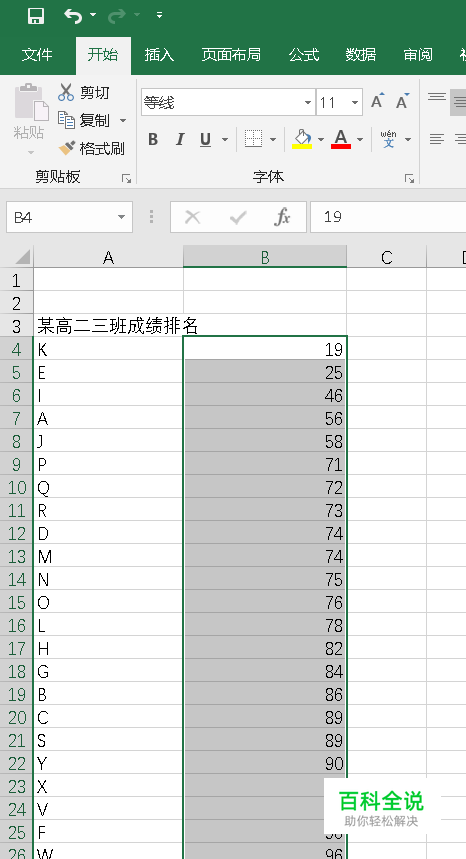
Task: Open the Undo history dropdown arrow
Action: [x=93, y=15]
